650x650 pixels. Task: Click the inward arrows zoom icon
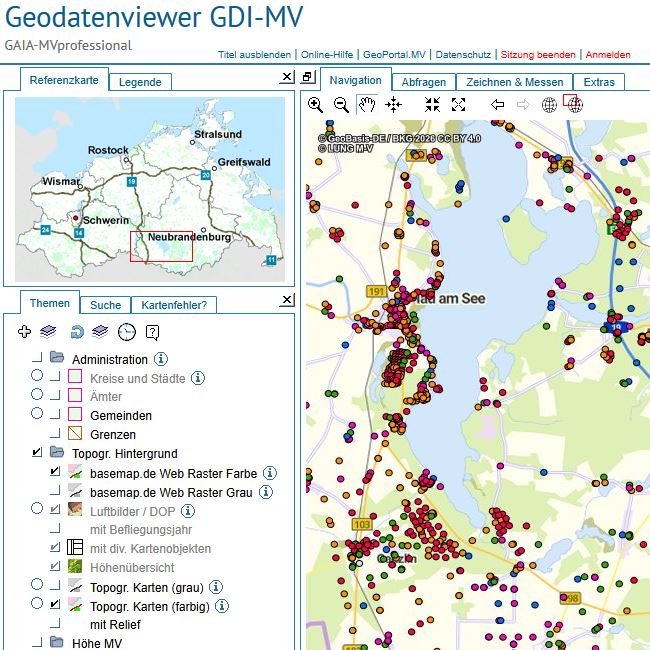pos(432,104)
